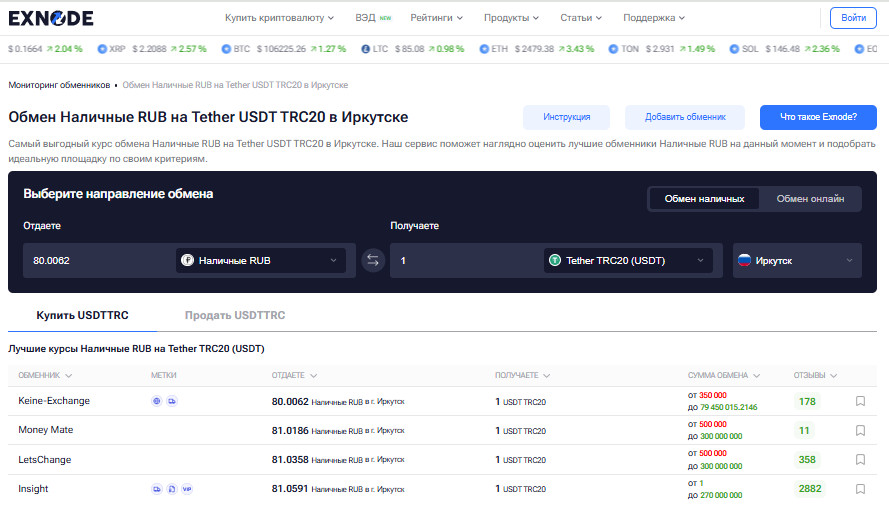The height and width of the screenshot is (505, 889).
Task: Click Что такое Exnode? button
Action: click(x=818, y=117)
